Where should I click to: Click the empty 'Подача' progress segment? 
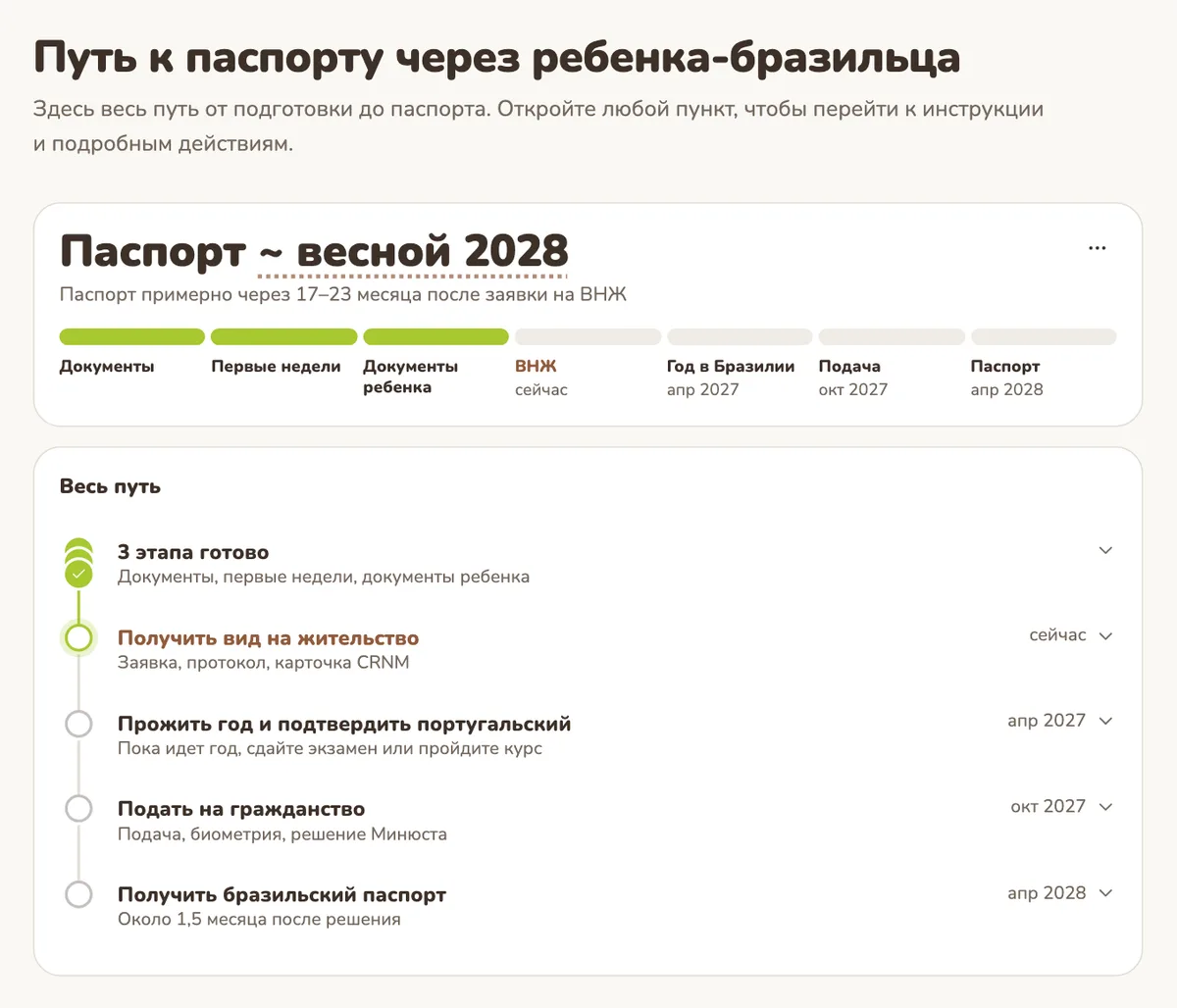tap(892, 336)
